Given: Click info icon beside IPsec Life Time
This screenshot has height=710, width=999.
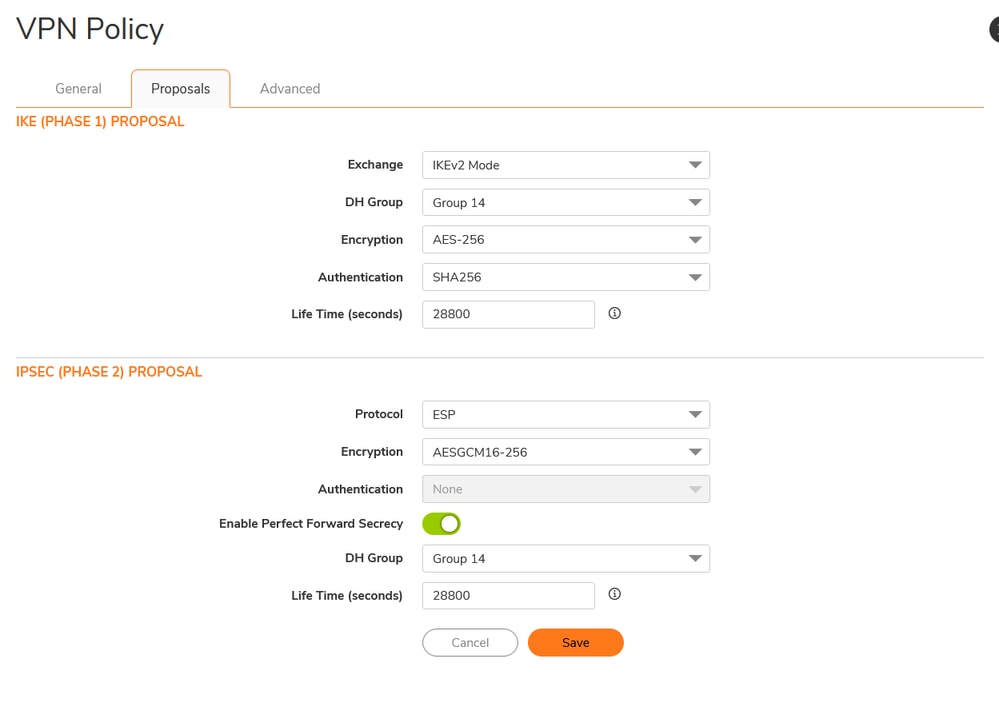Looking at the screenshot, I should tap(615, 594).
